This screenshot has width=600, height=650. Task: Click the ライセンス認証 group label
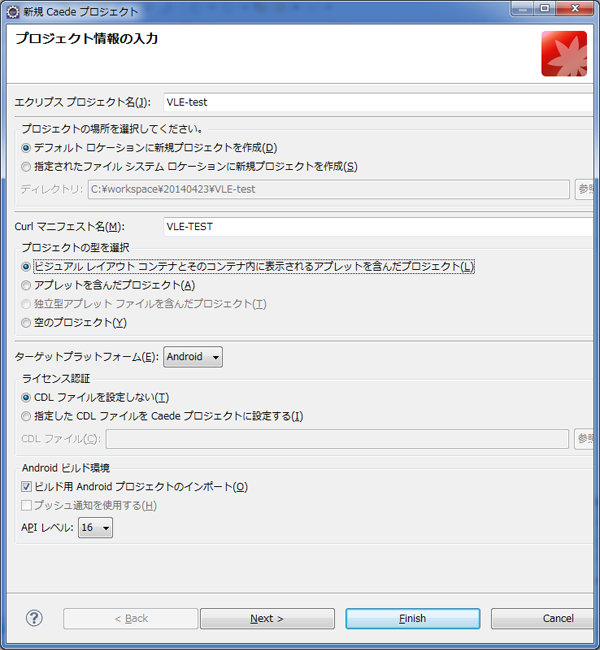(x=56, y=378)
